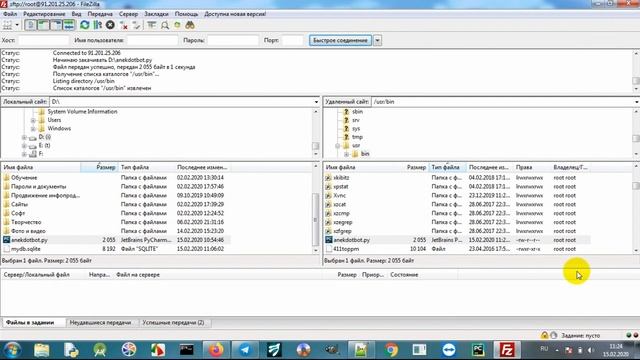Sort remote files by Тип файла column
Screen dimensions: 640x360
(447, 167)
